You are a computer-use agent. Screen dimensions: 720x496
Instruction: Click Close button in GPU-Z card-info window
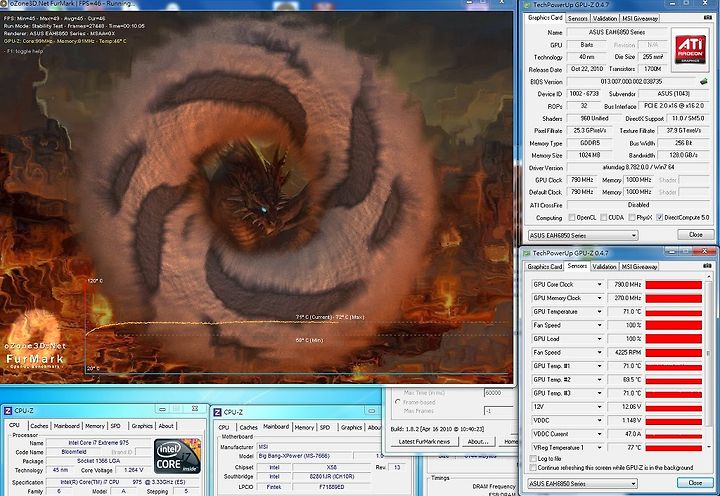696,235
